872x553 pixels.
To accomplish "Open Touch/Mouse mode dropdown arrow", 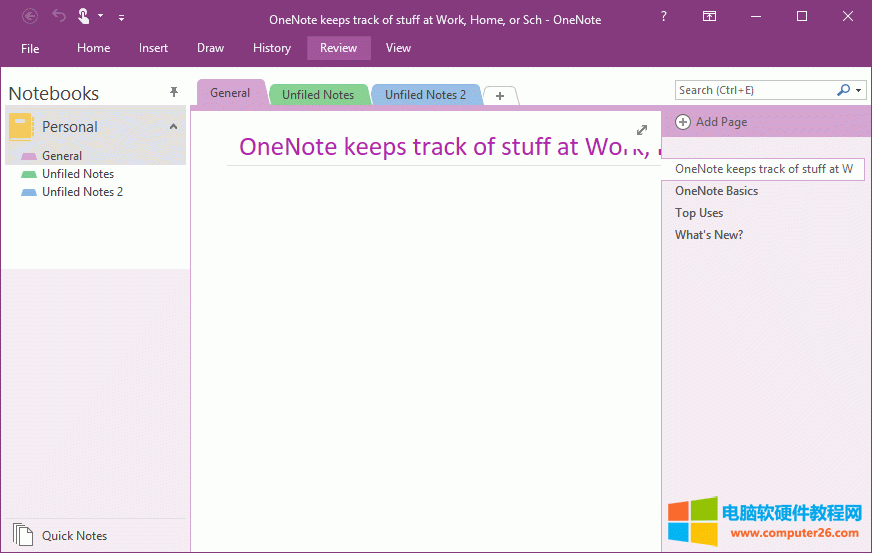I will point(101,16).
